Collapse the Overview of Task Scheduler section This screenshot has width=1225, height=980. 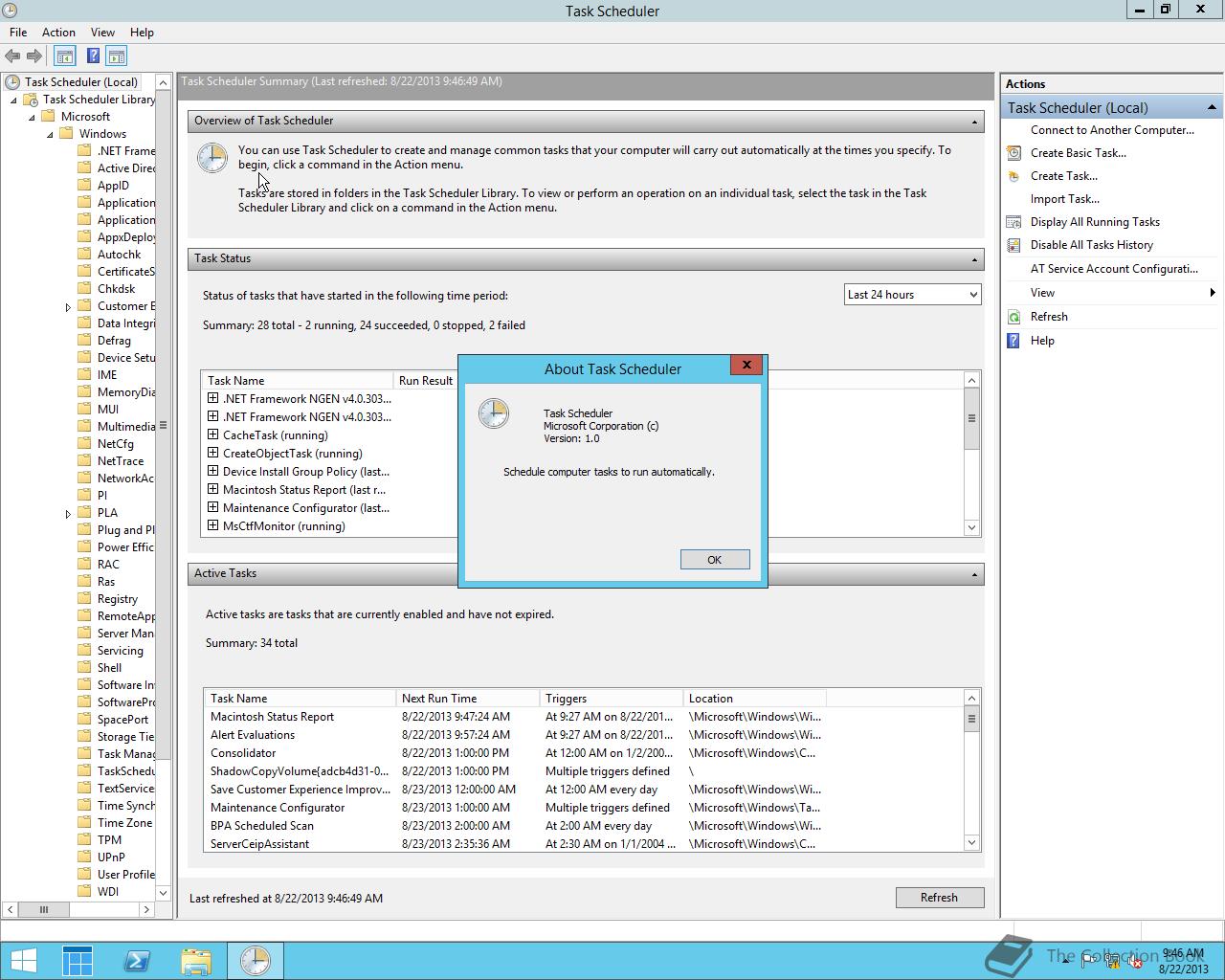tap(974, 122)
